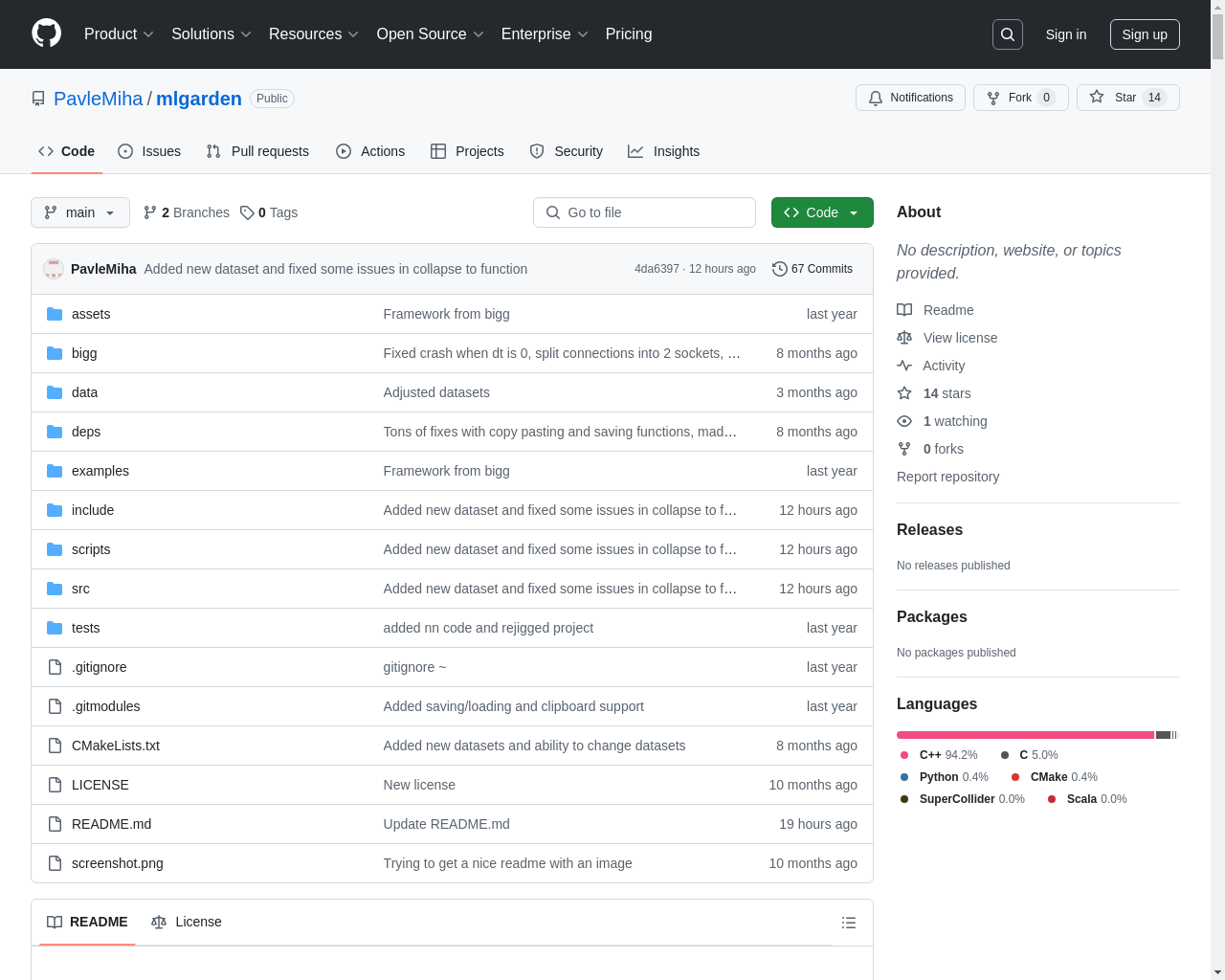Open the README.md file

pyautogui.click(x=111, y=824)
